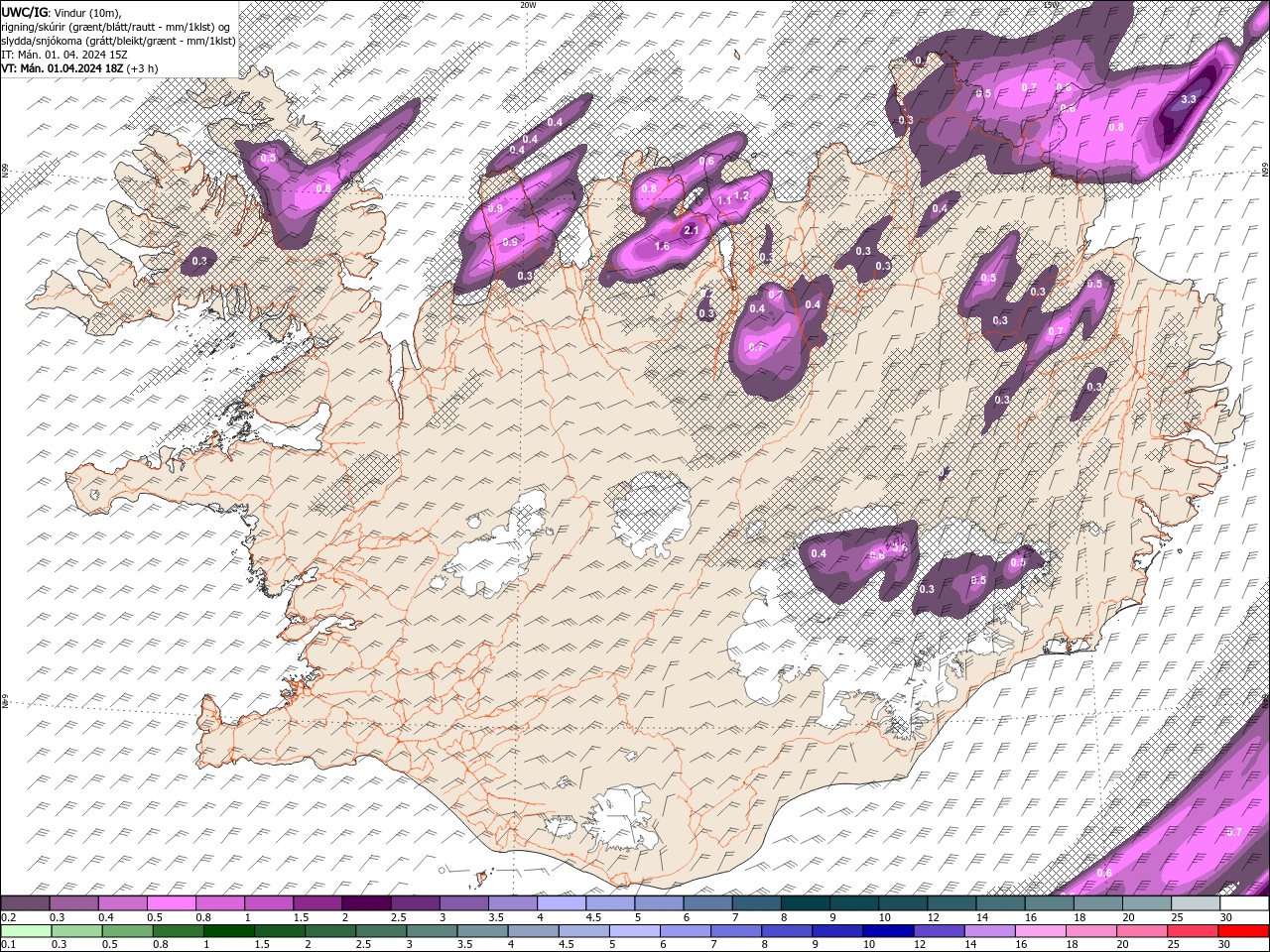Click the 3.3 snowfall value label
Viewport: 1270px width, 952px height.
click(x=1190, y=99)
